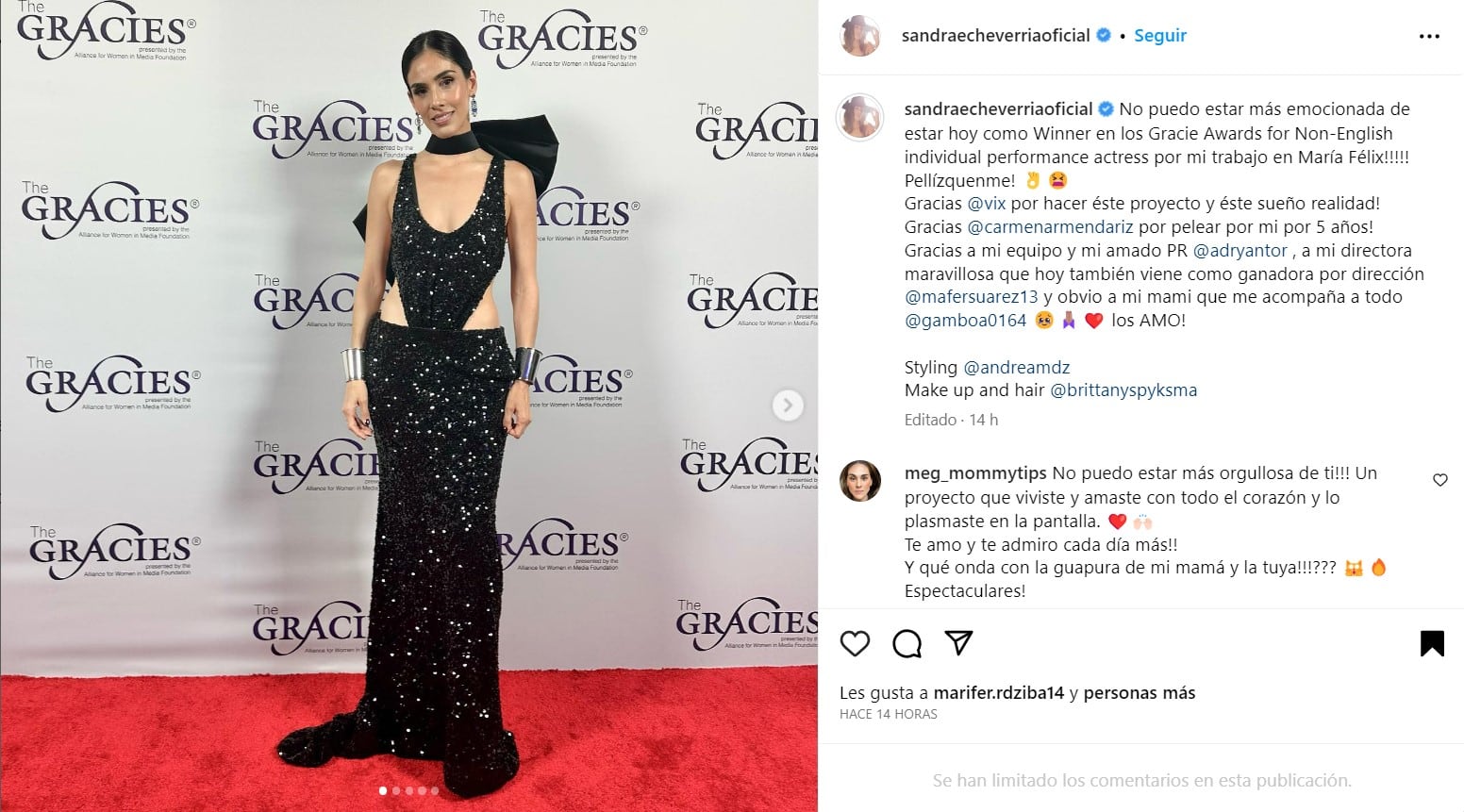The image size is (1464, 812).
Task: Open comments with the speech bubble icon
Action: click(907, 643)
